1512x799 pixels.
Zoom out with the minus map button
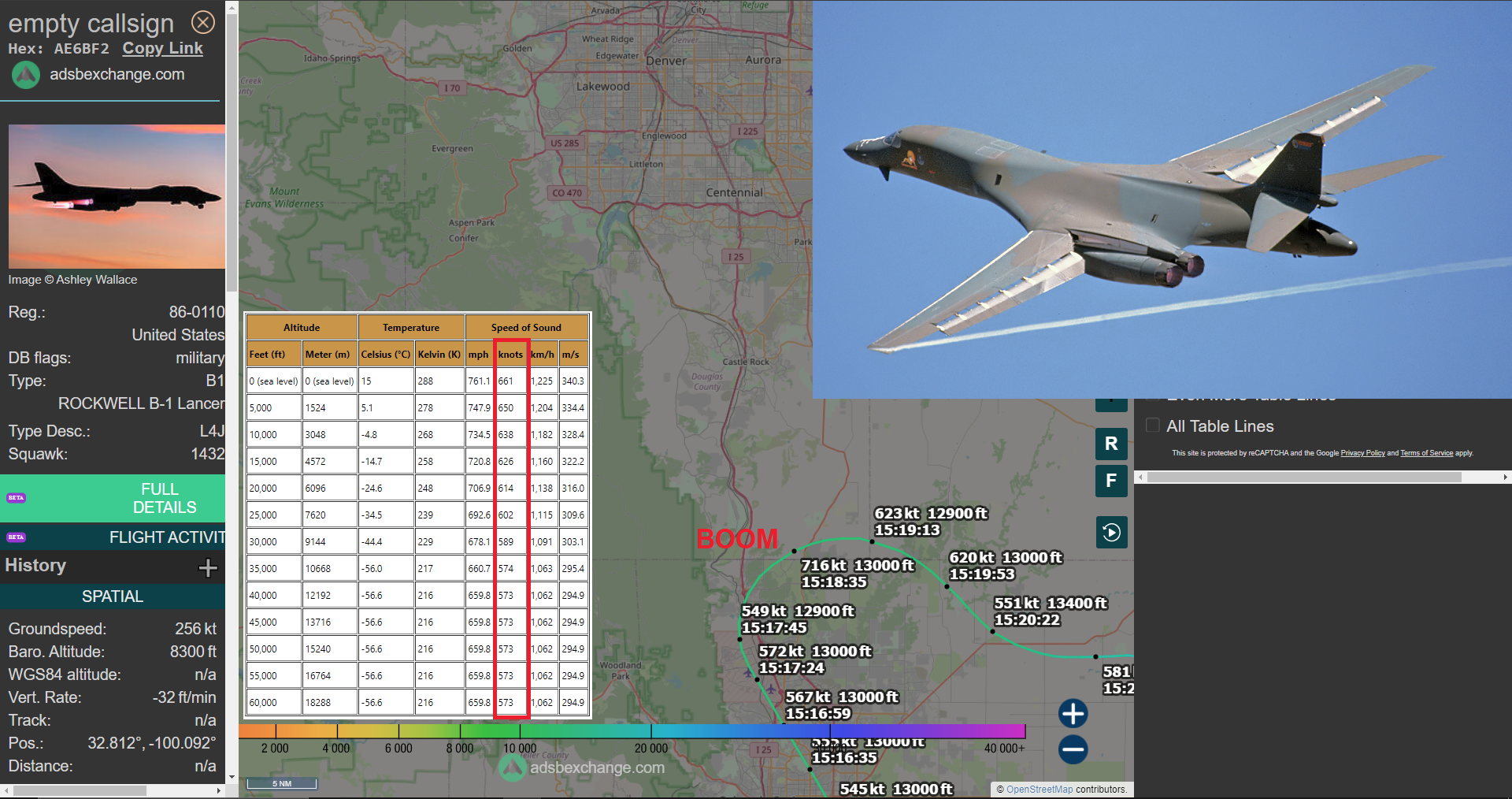[x=1073, y=749]
